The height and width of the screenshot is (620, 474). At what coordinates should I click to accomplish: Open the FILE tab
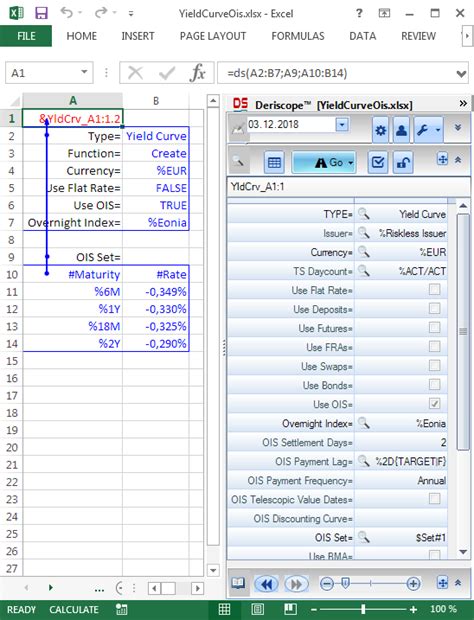[x=26, y=36]
